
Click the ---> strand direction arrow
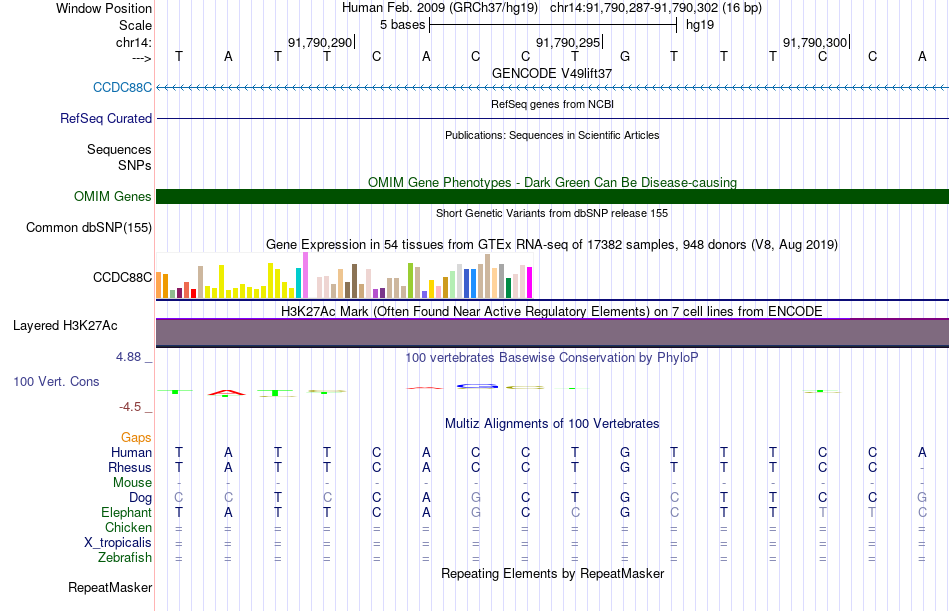click(142, 58)
